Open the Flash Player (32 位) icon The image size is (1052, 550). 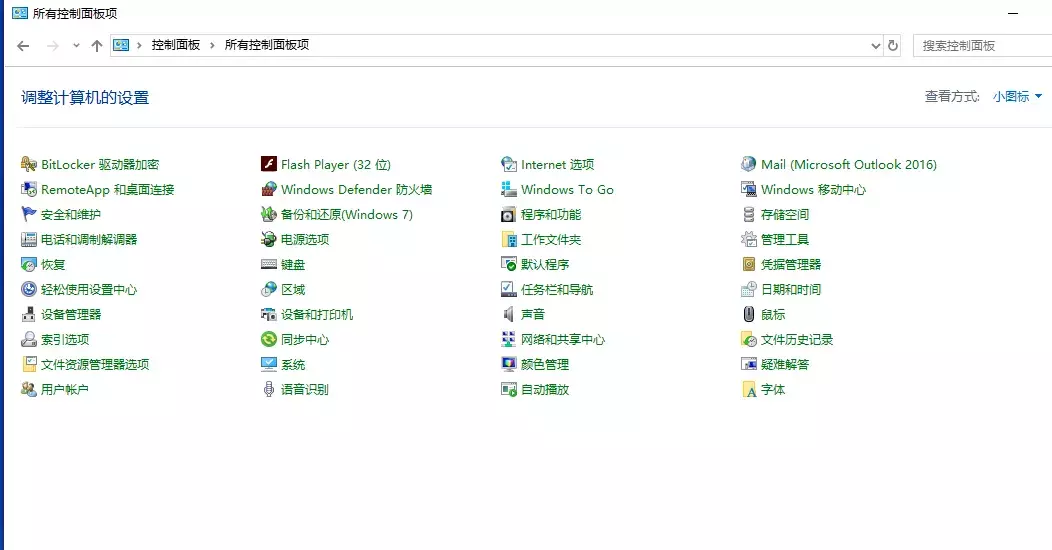tap(269, 164)
